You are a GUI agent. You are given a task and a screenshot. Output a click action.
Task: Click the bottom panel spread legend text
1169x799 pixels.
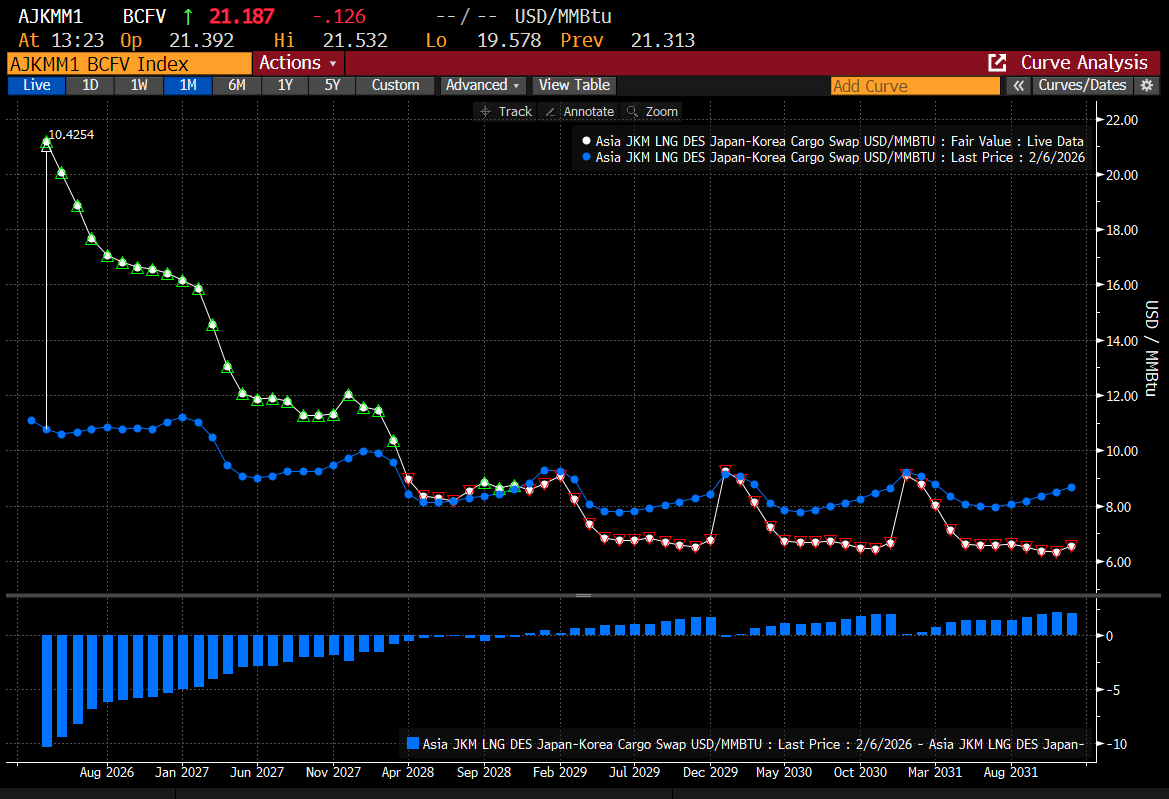coord(753,744)
